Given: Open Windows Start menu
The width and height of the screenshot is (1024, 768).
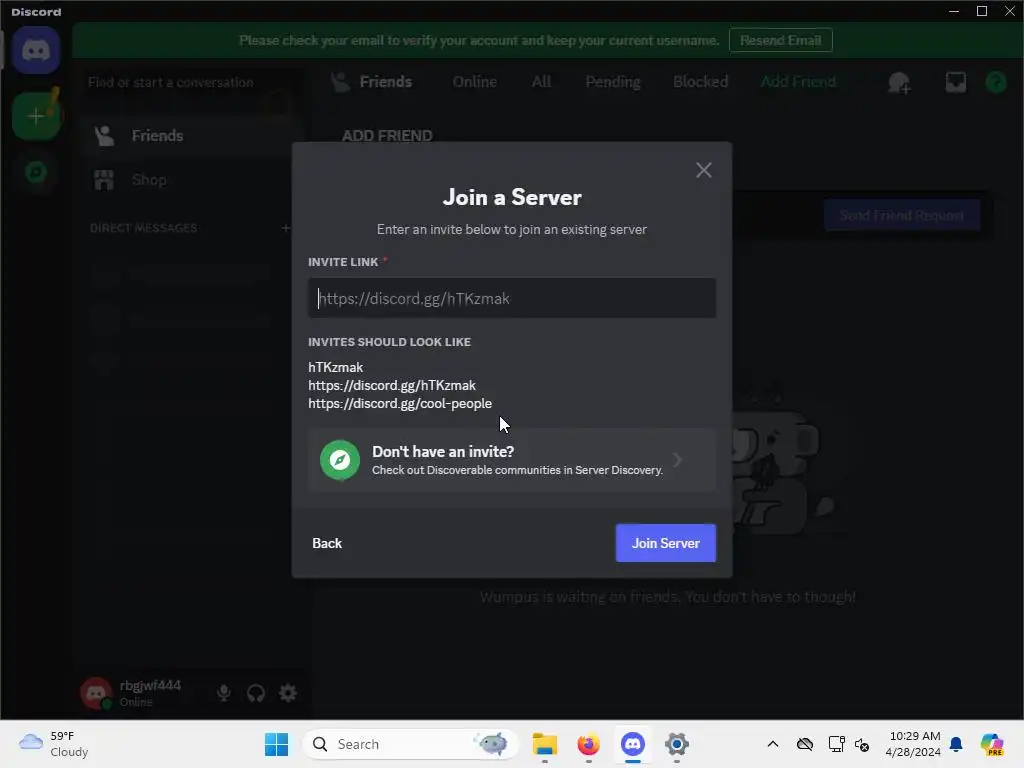Looking at the screenshot, I should click(x=276, y=744).
